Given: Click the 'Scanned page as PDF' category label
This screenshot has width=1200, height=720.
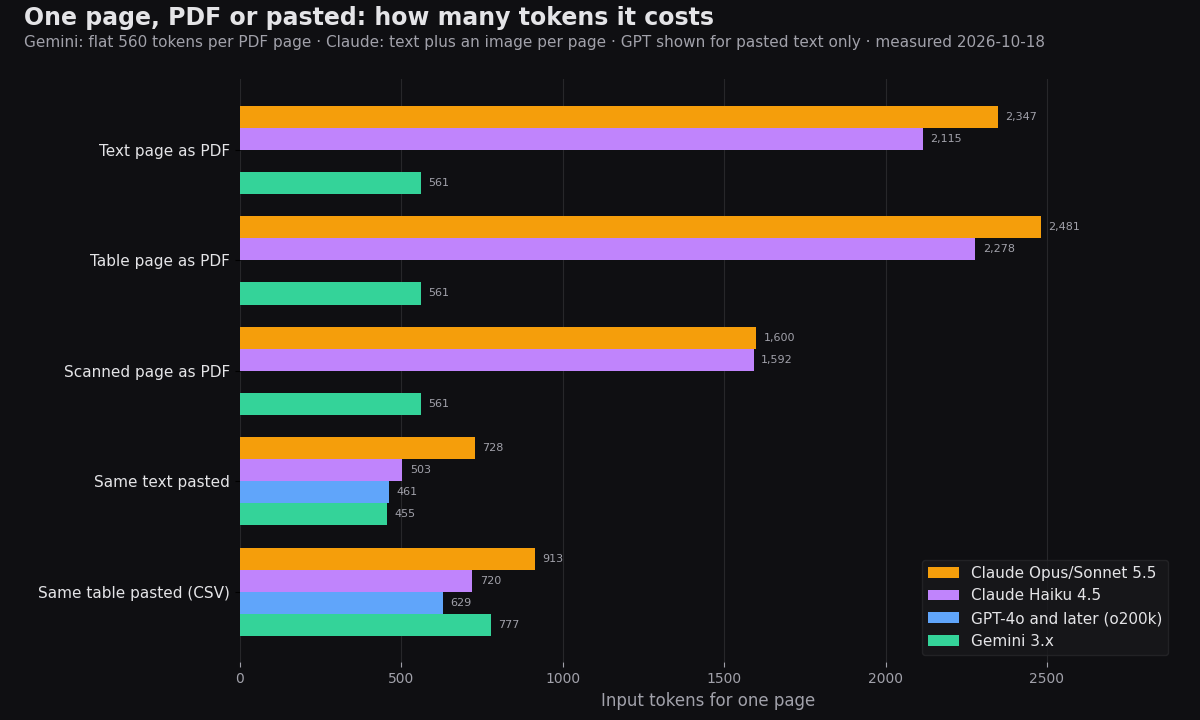Looking at the screenshot, I should point(147,372).
